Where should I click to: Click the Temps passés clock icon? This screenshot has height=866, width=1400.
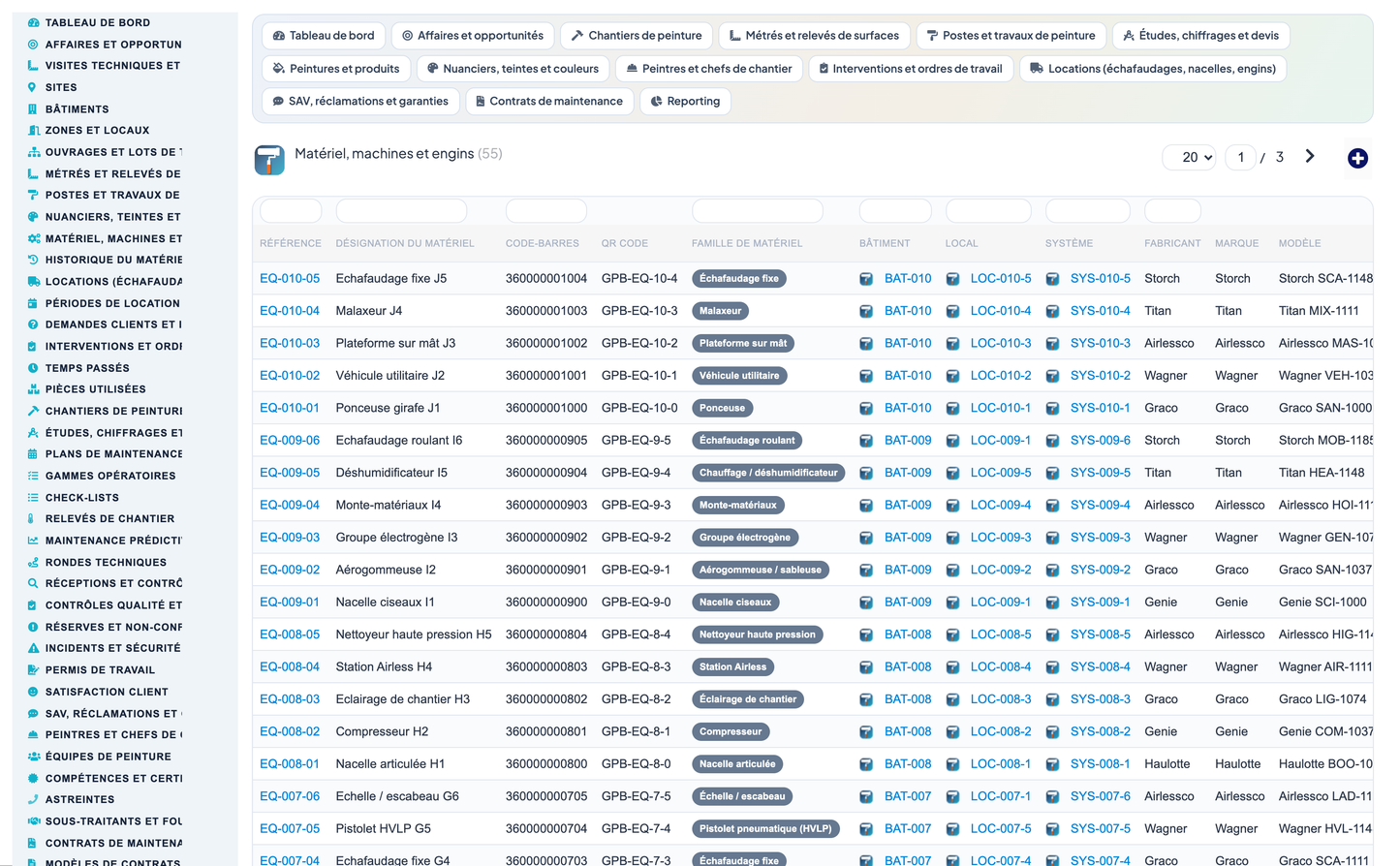[x=33, y=368]
